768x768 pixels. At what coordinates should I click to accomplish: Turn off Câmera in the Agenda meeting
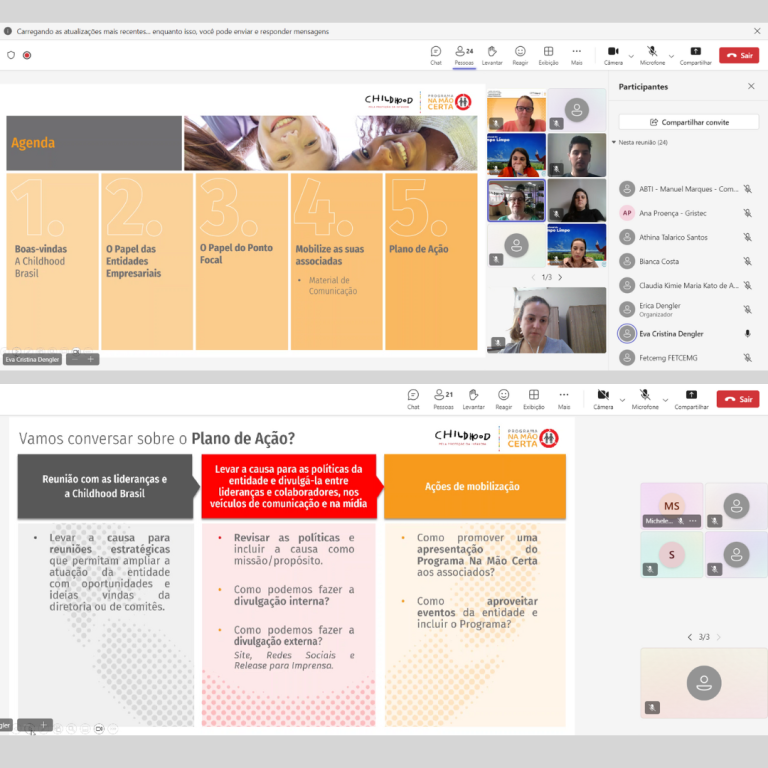(613, 55)
